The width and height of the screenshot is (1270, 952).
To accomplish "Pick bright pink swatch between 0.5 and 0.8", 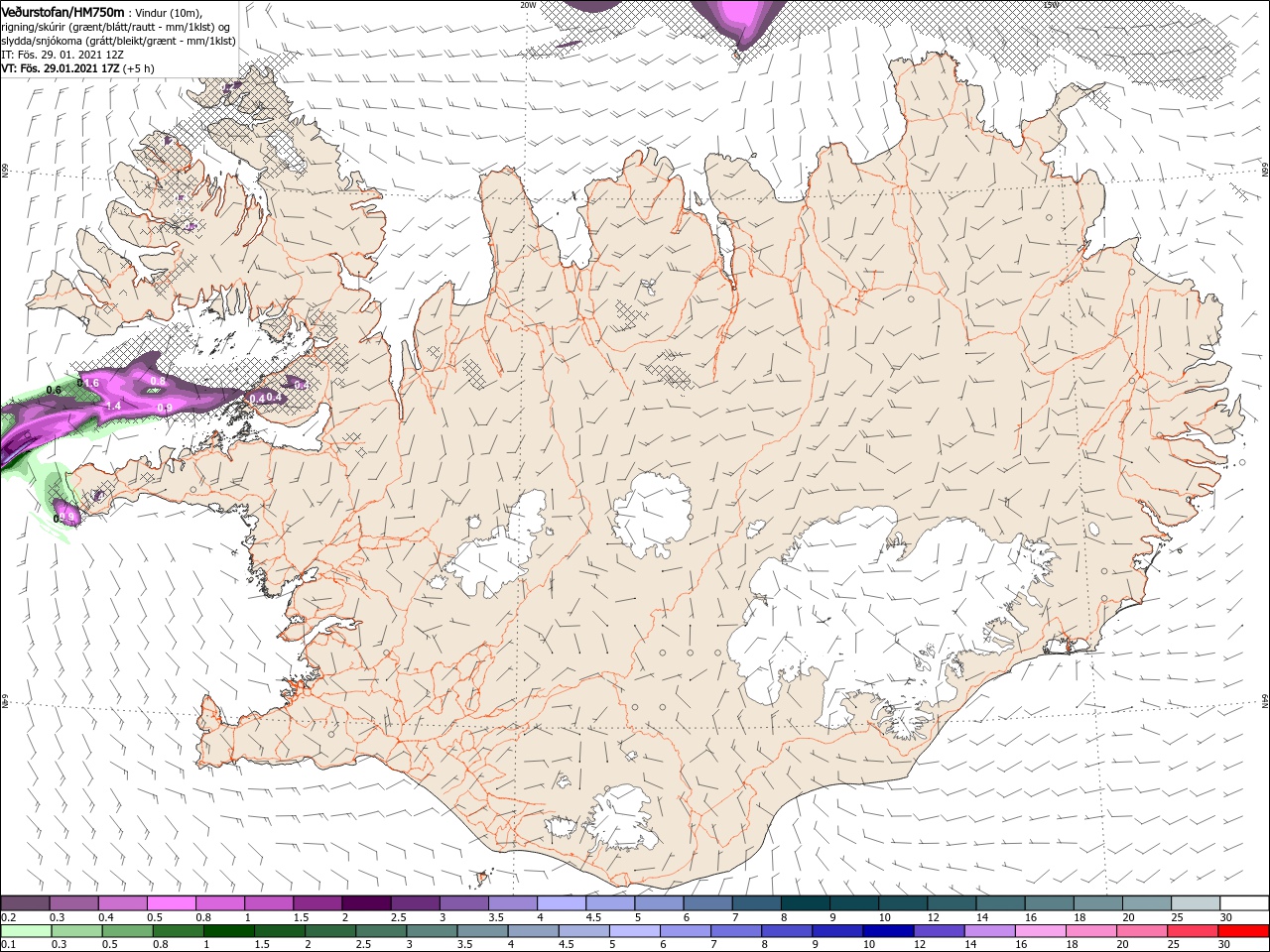I will point(172,903).
